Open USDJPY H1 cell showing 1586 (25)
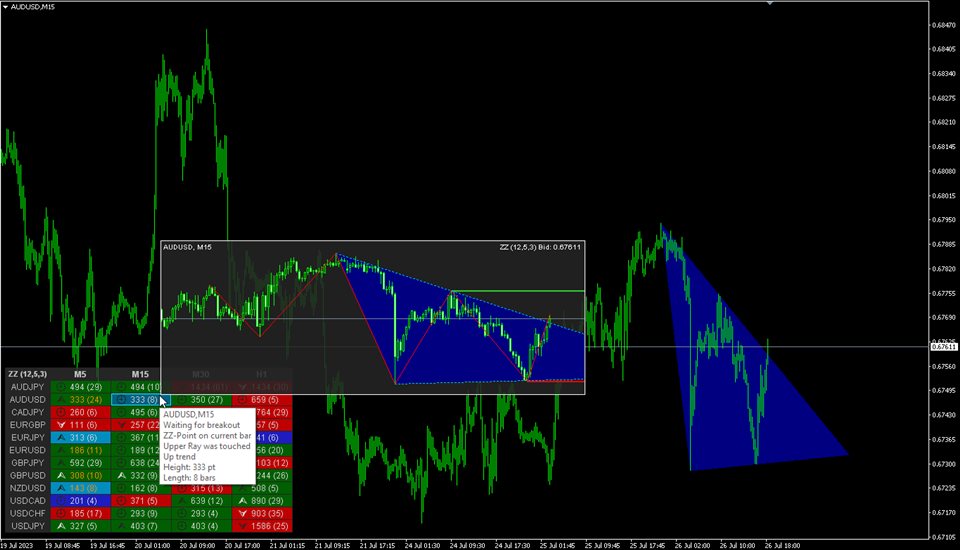This screenshot has width=960, height=550. coord(262,526)
